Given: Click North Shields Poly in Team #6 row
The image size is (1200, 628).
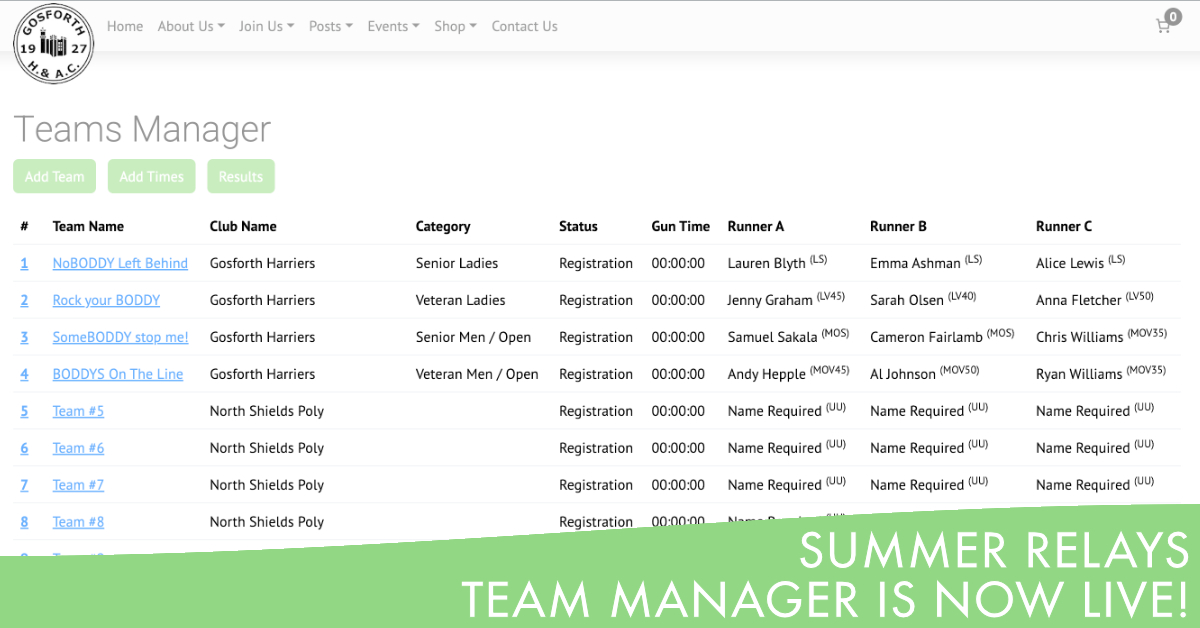Looking at the screenshot, I should coord(267,448).
